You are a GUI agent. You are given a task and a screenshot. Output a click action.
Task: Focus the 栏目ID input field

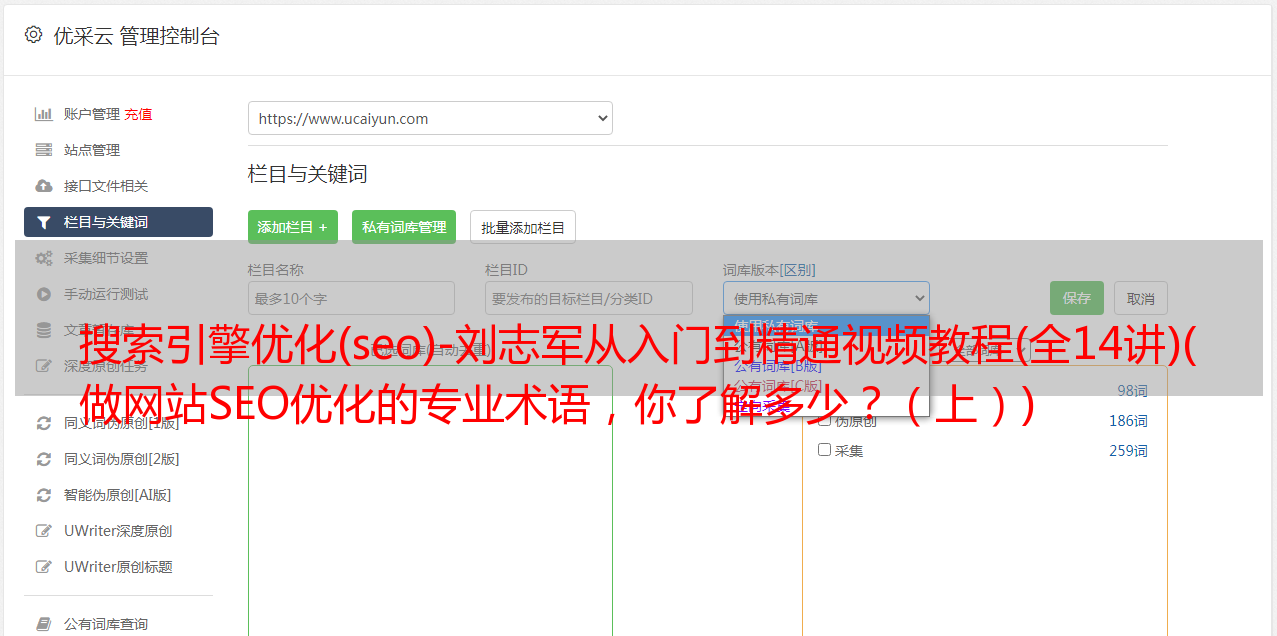point(589,298)
